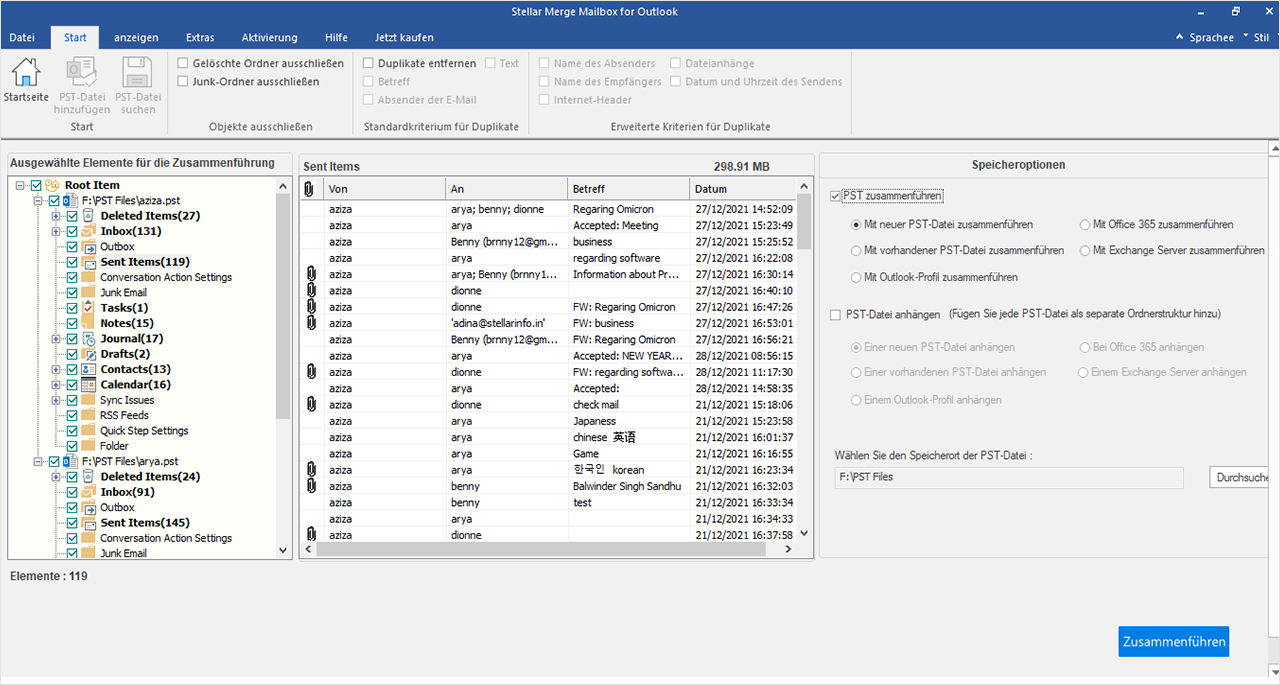Go to the Jetzt kaufen tab
The image size is (1280, 685).
[404, 38]
